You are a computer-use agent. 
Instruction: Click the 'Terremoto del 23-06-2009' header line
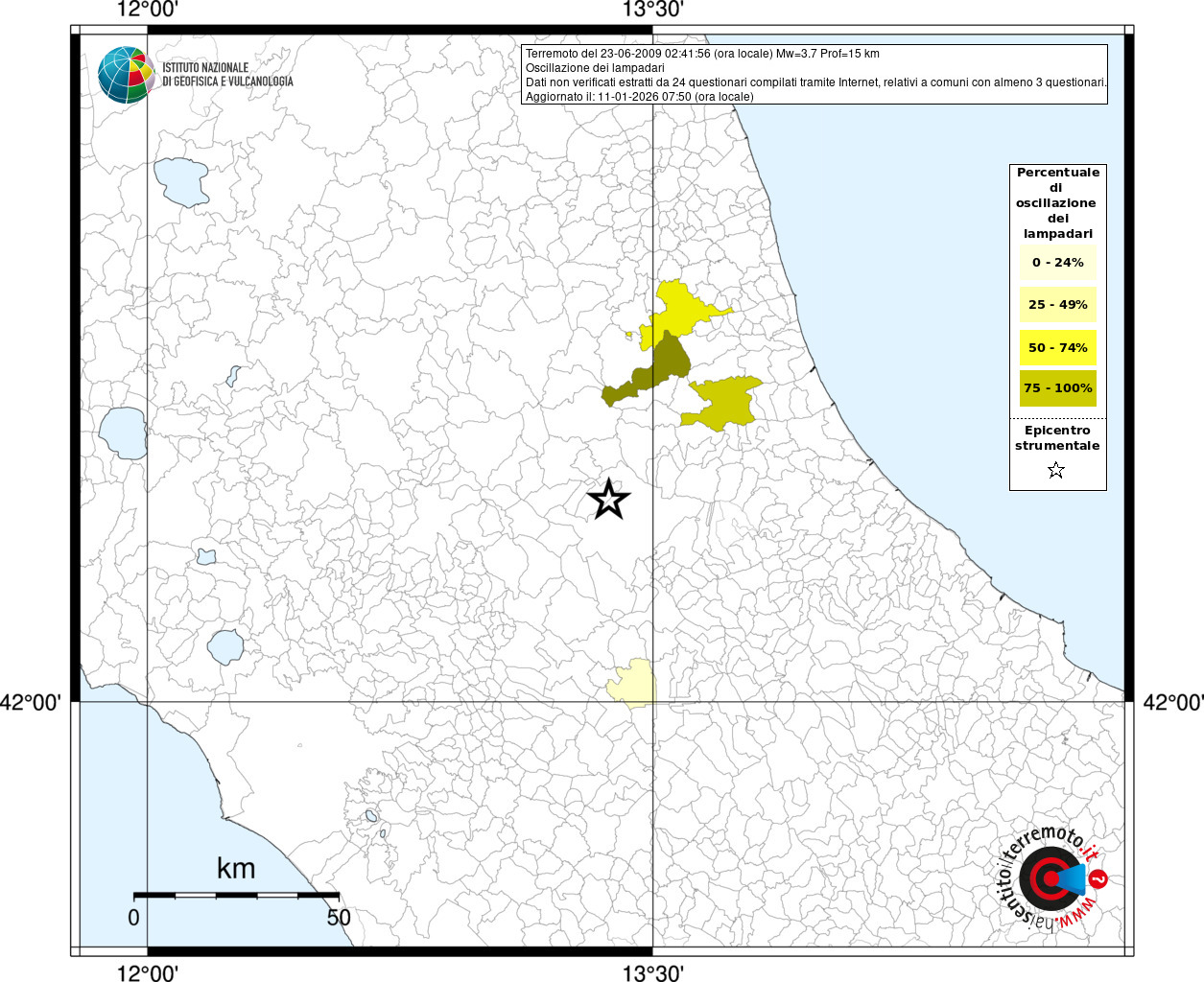pyautogui.click(x=702, y=54)
